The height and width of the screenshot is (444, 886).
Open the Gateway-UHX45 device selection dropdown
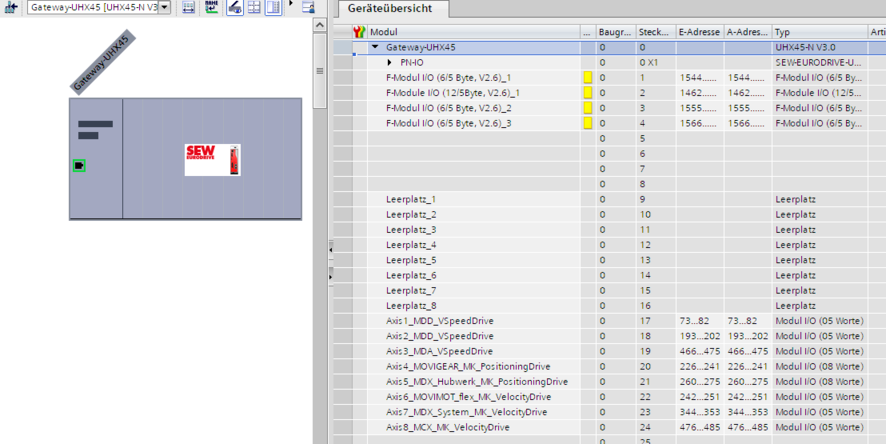[90, 7]
